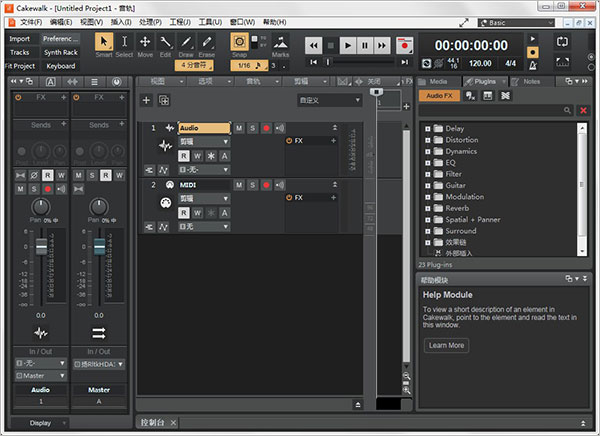Expand the Reverb folder

428,208
